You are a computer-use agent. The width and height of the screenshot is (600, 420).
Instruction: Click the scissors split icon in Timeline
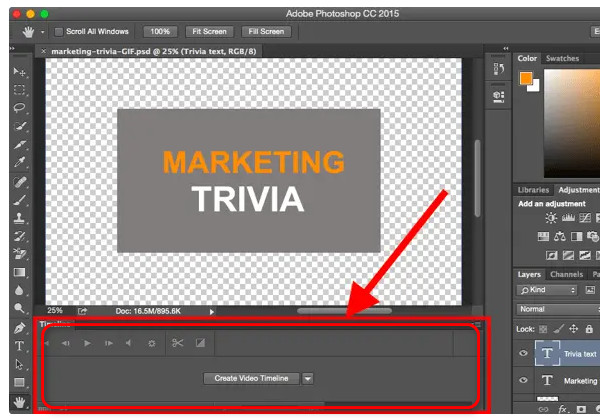click(177, 343)
